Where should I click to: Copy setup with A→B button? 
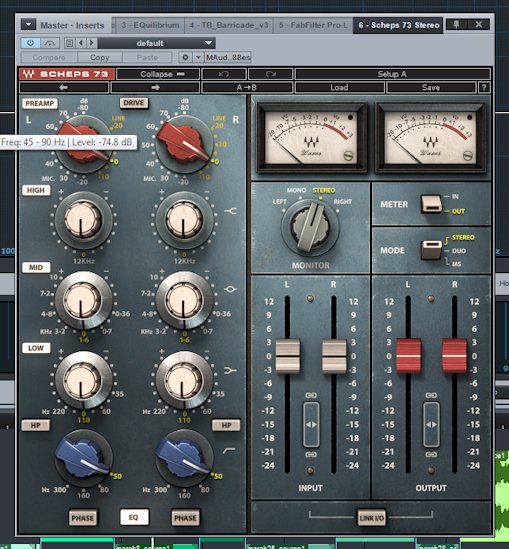click(247, 88)
